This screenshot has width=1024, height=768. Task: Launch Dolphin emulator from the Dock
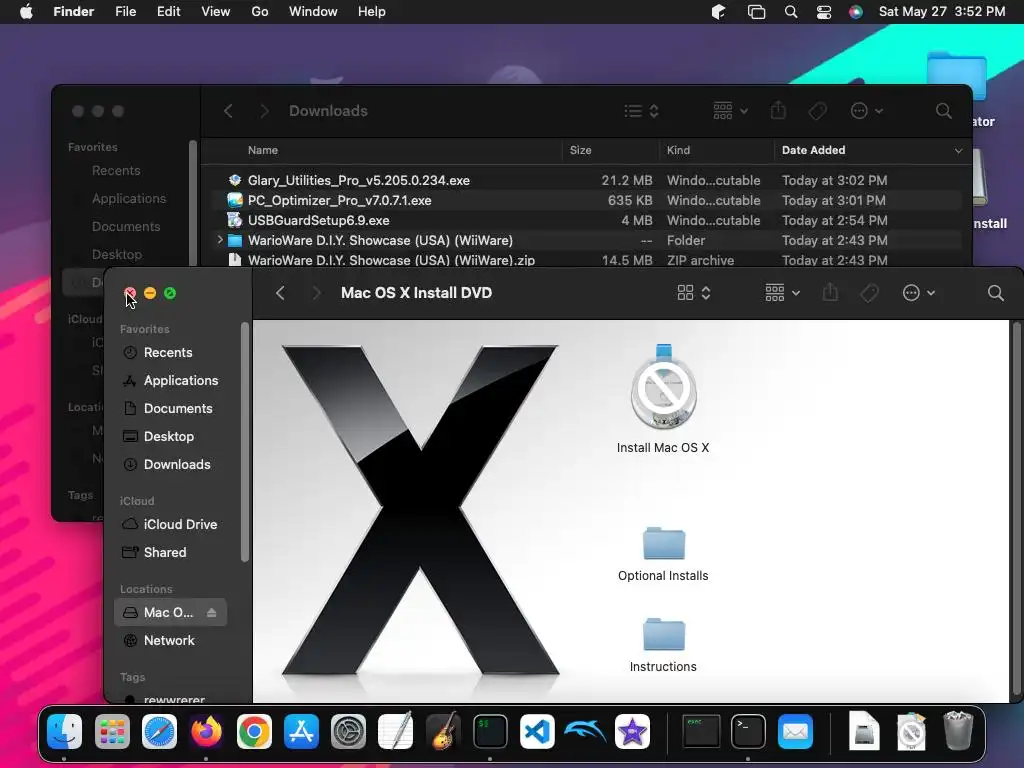[585, 731]
